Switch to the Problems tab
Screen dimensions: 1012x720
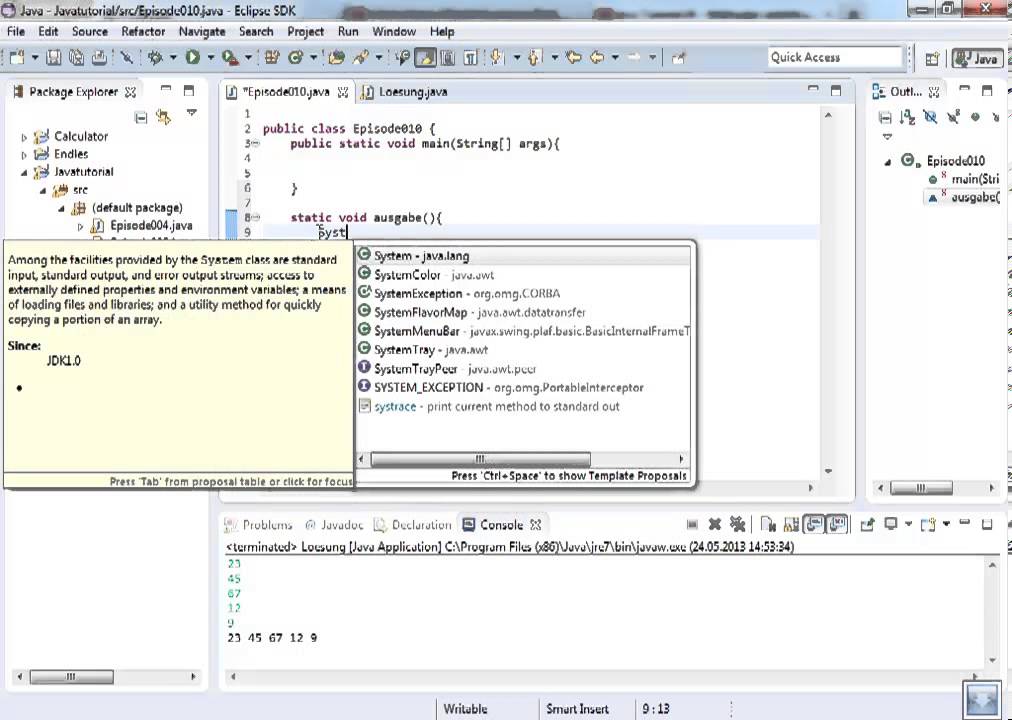pos(258,525)
